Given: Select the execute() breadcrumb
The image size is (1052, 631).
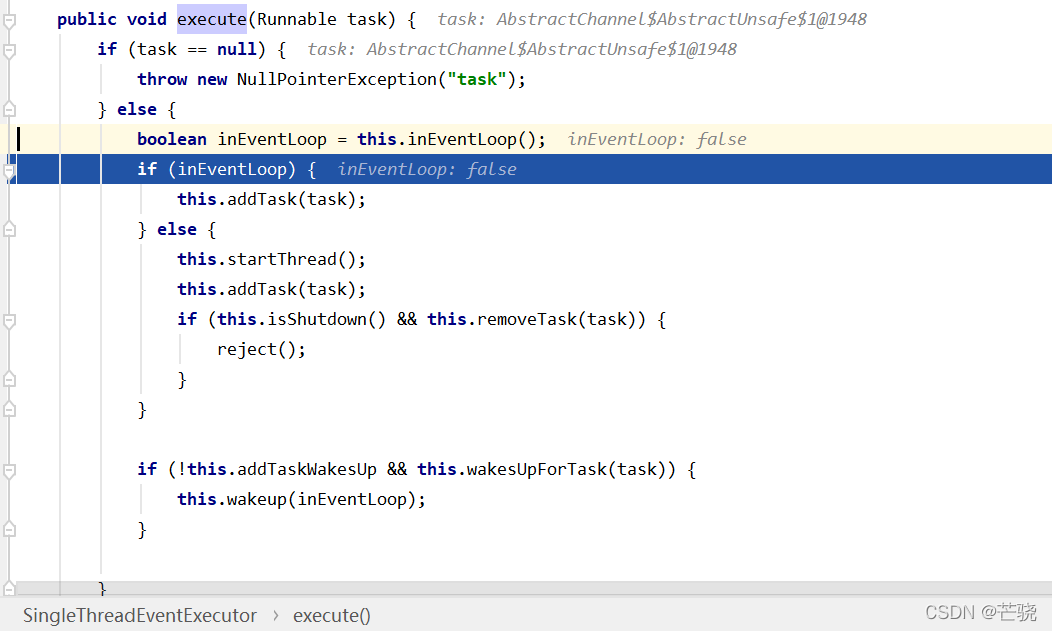Looking at the screenshot, I should click(x=331, y=615).
